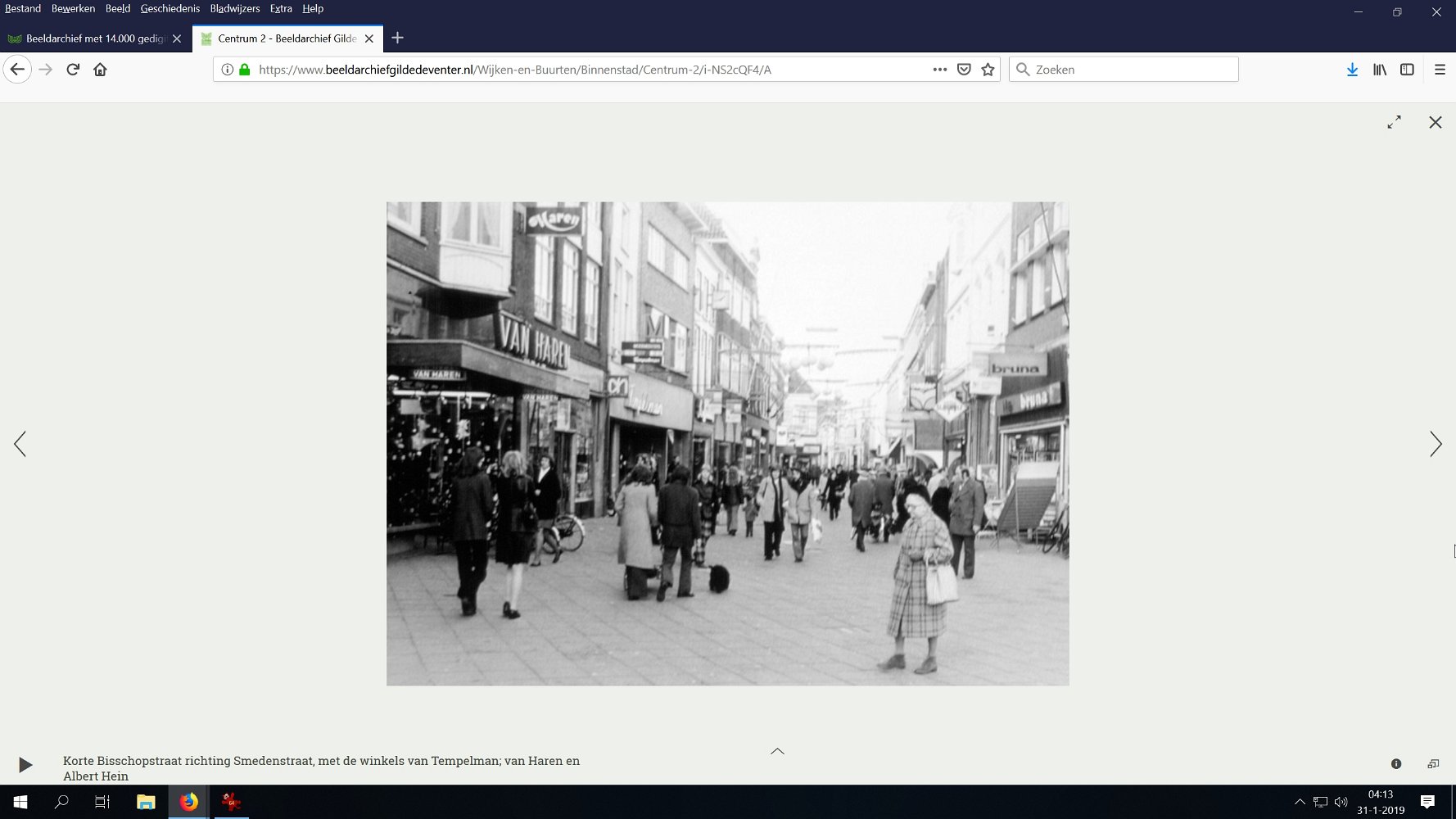Go back with the browser back arrow
Image resolution: width=1456 pixels, height=819 pixels.
[17, 70]
